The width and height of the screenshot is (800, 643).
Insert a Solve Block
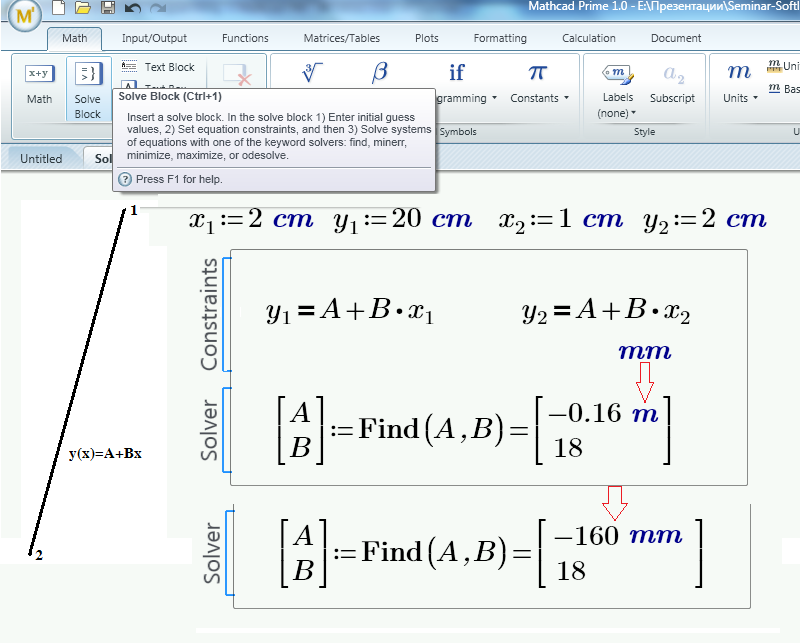[88, 89]
